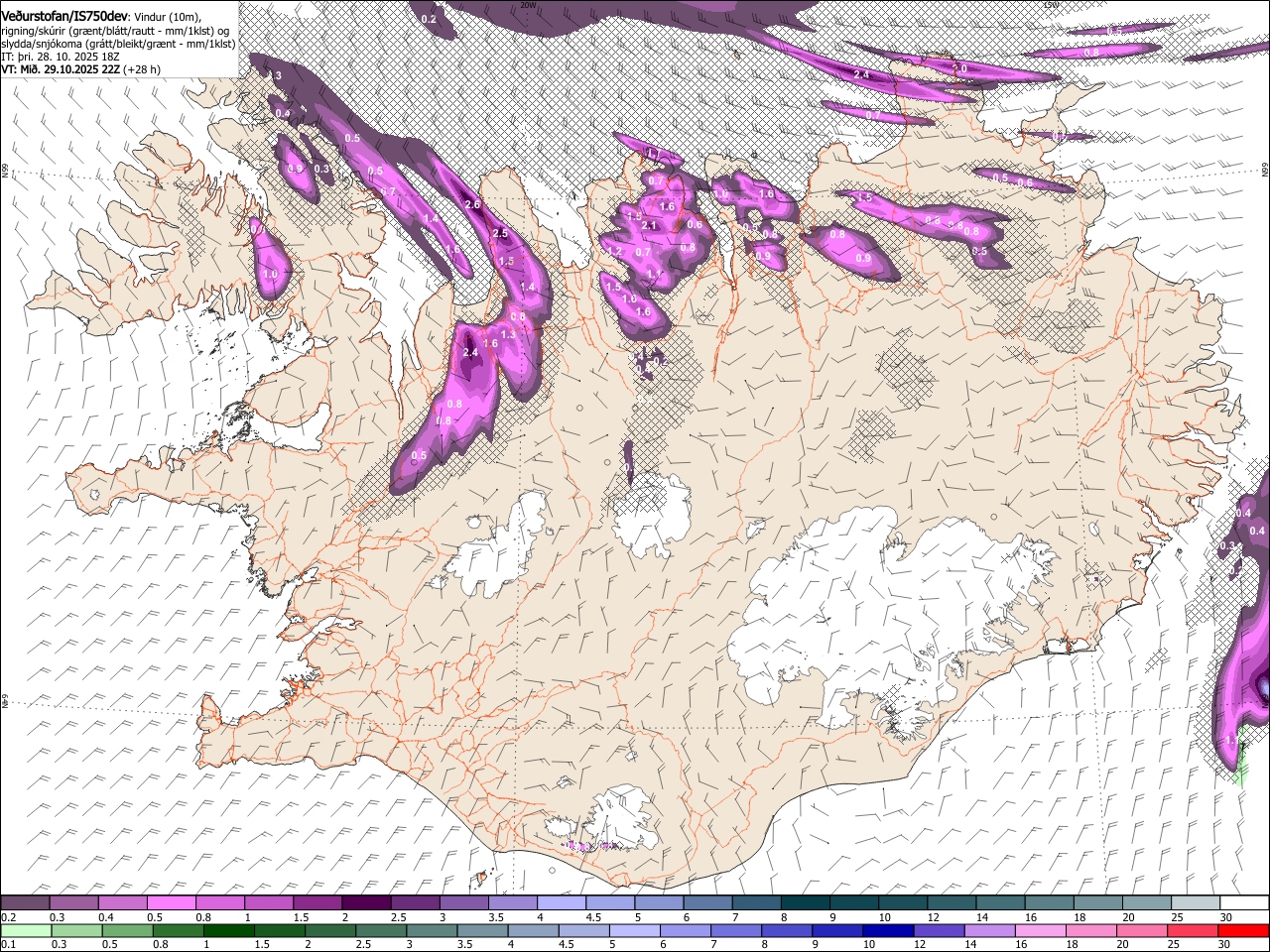Viewport: 1270px width, 952px height.
Task: Pick the white above-30 snow swatch
Action: coord(1244,902)
